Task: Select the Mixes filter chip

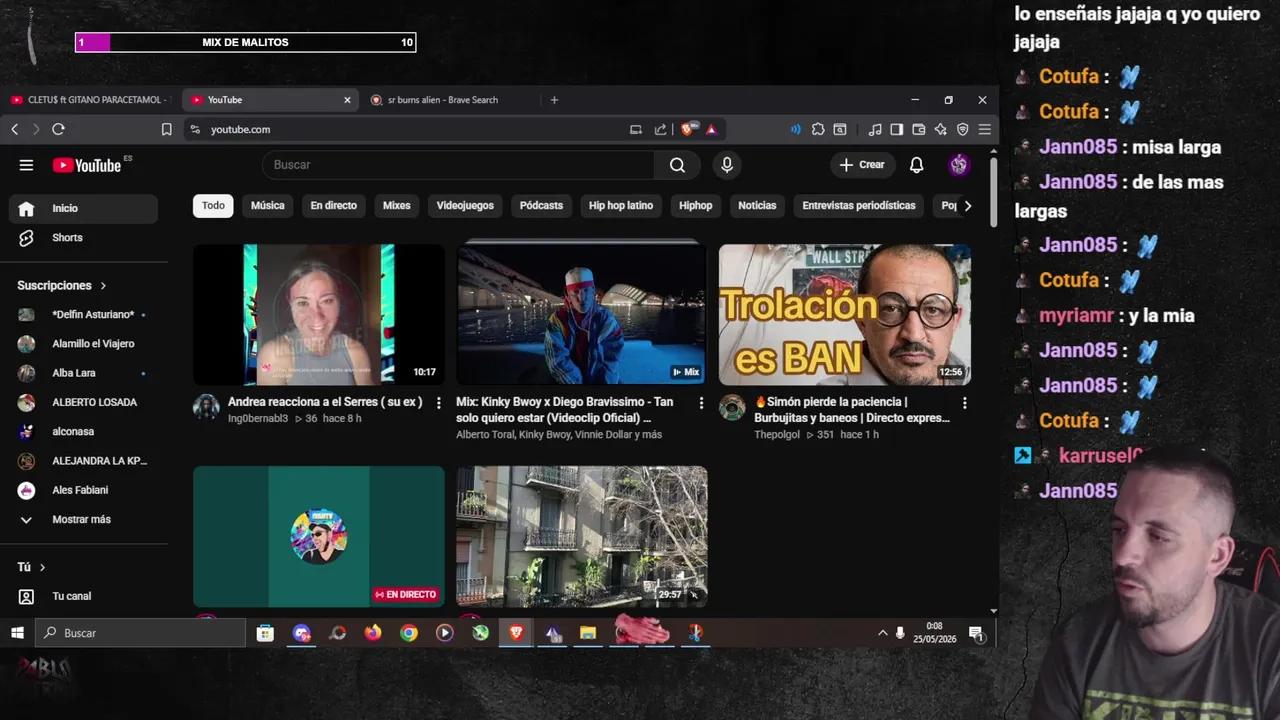Action: click(397, 205)
